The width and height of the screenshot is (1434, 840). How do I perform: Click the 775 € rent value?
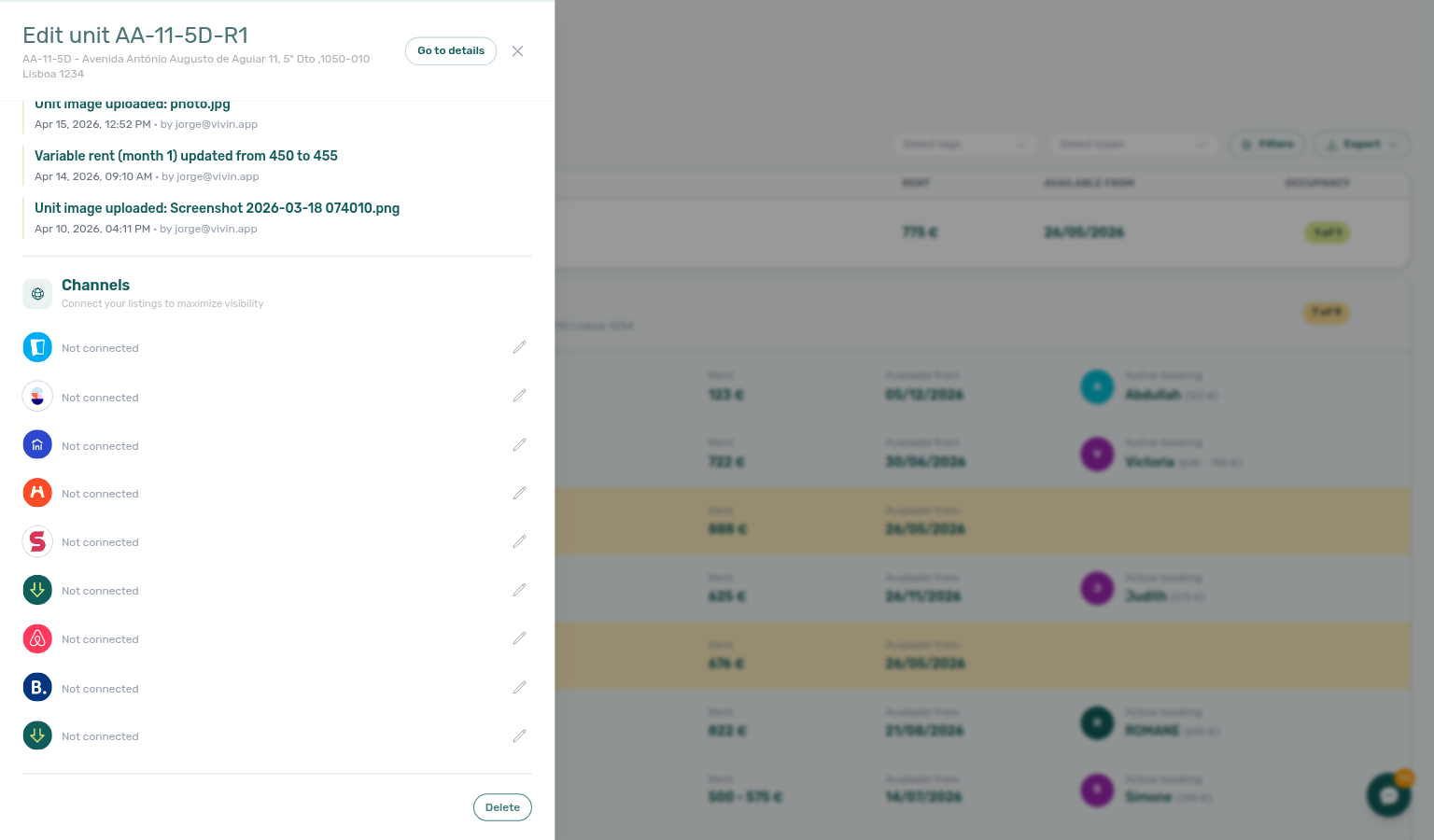pos(920,231)
